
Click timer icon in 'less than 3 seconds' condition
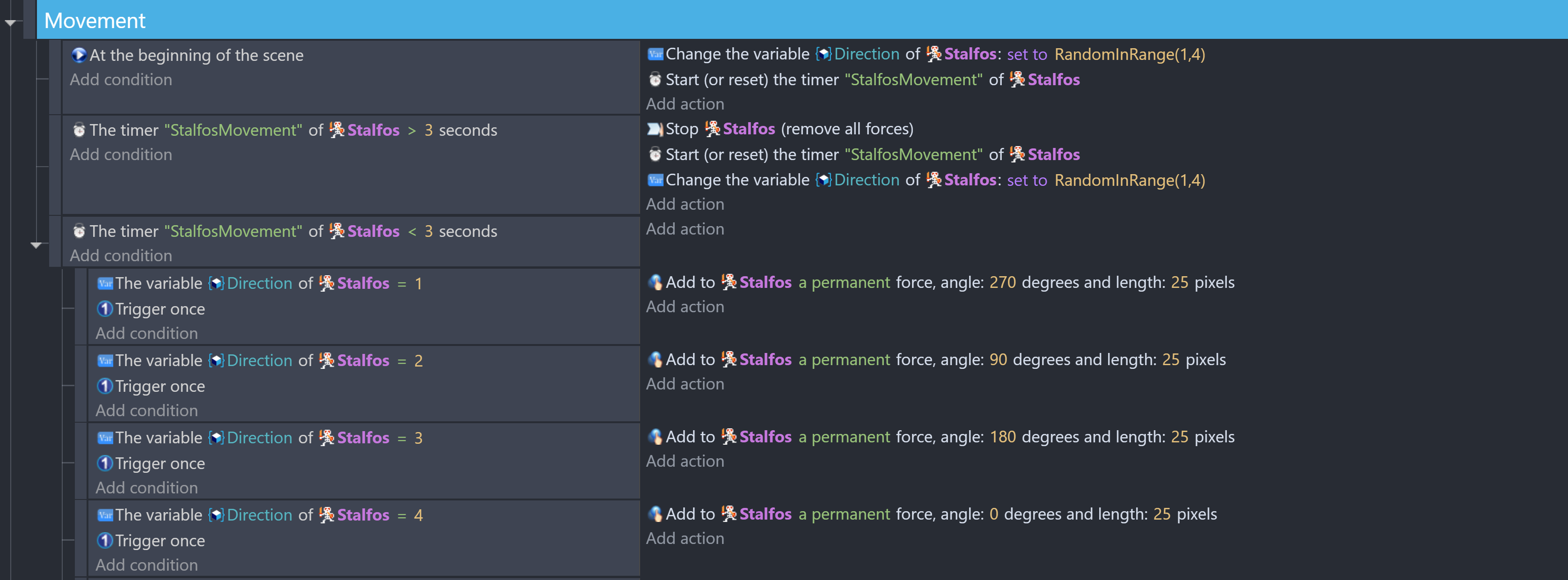click(x=79, y=231)
